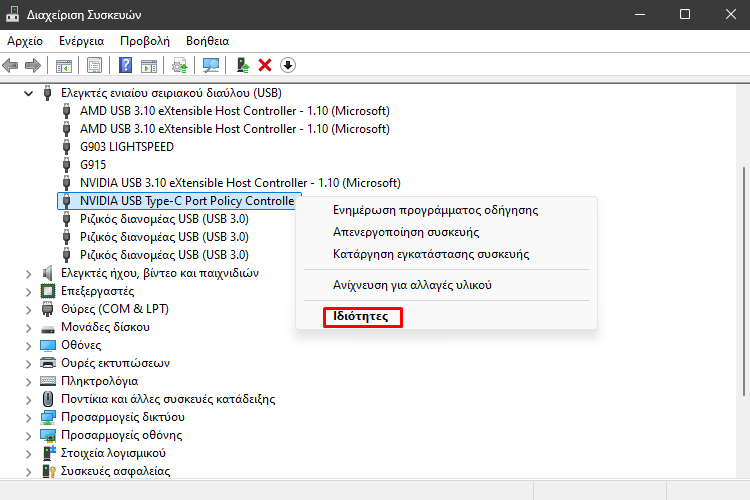Screen dimensions: 750x500
Task: Click the mouse icon of Ποντίκια
Action: click(x=48, y=399)
